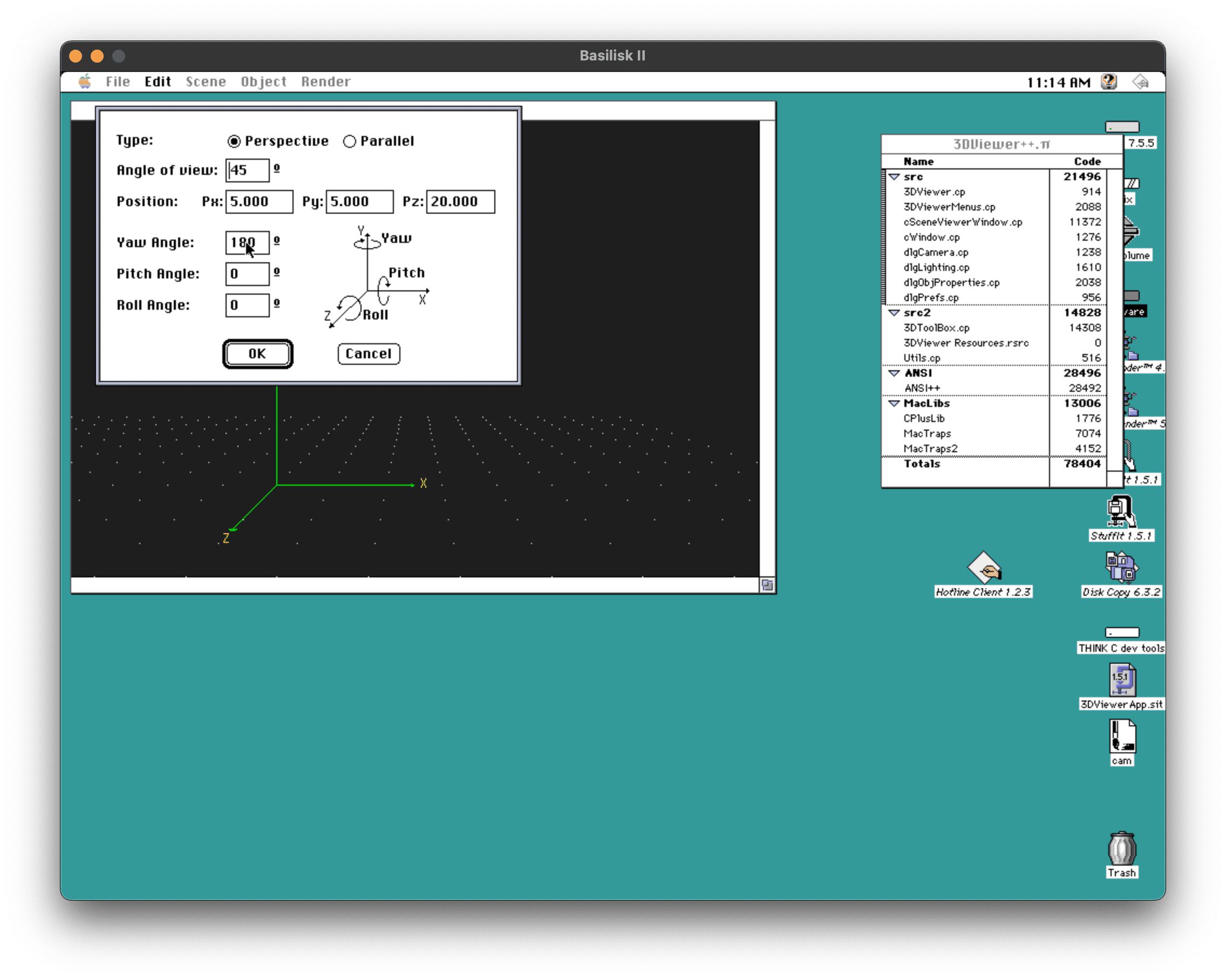Collapse the src2 group triangle
Viewport: 1226px width, 980px height.
[894, 313]
